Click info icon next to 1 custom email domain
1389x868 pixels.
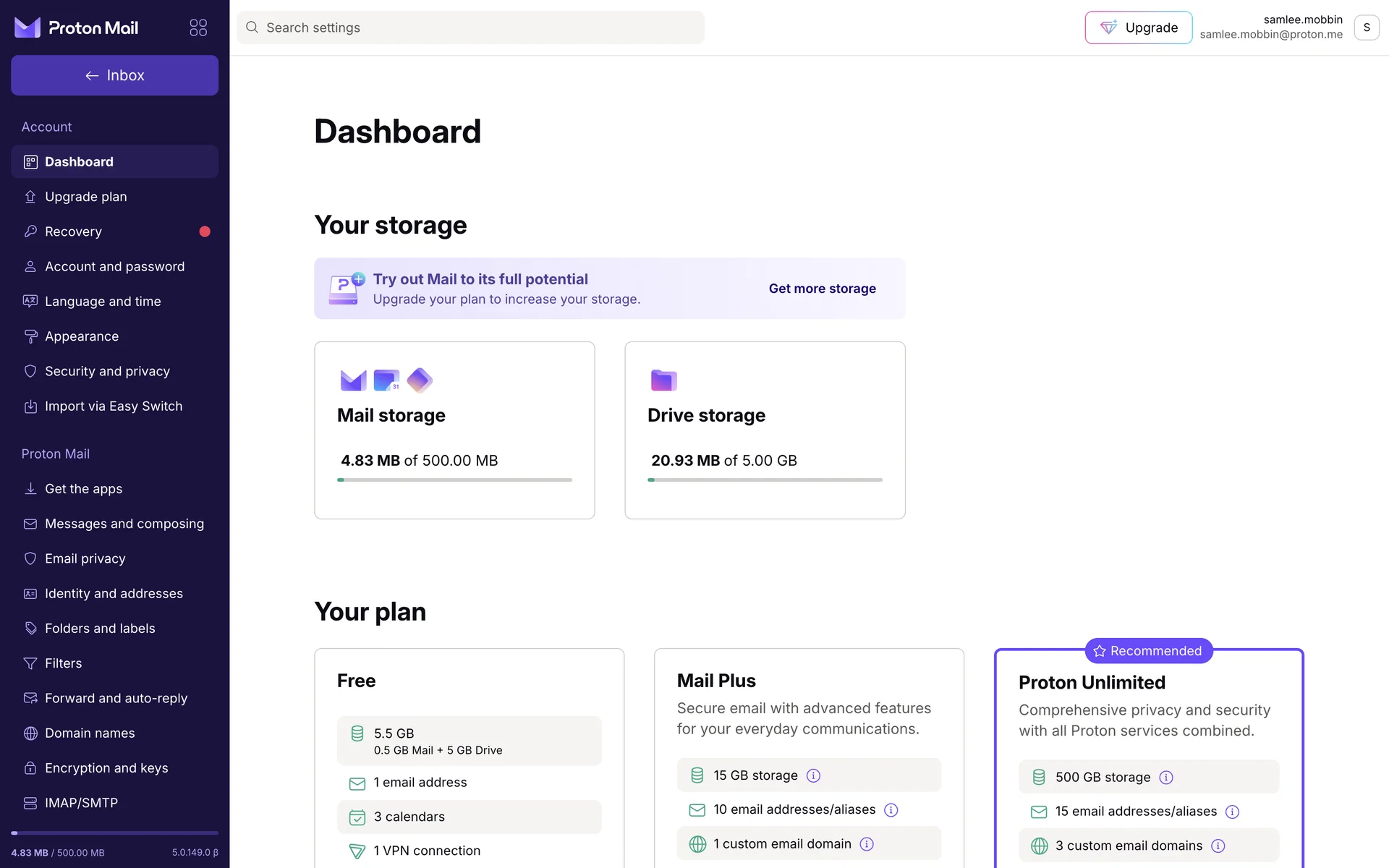click(x=867, y=844)
